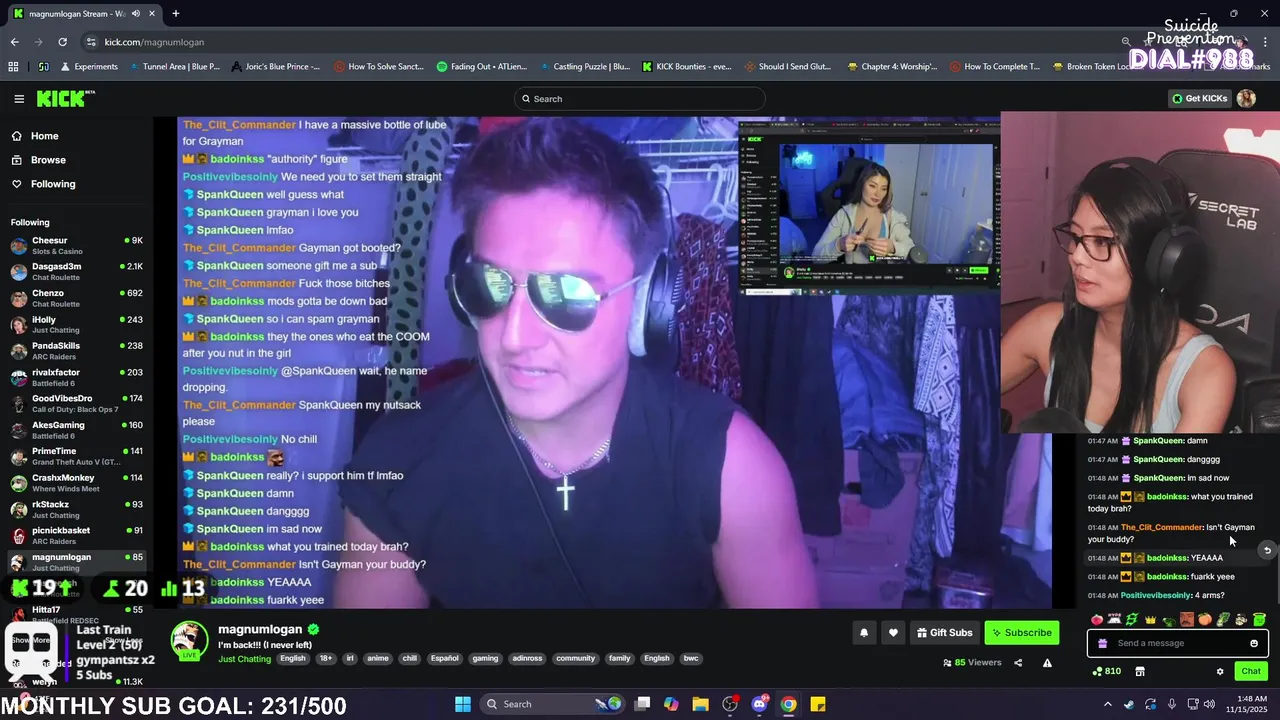Subscribe to magnumlogan
The width and height of the screenshot is (1280, 720).
click(x=1022, y=632)
